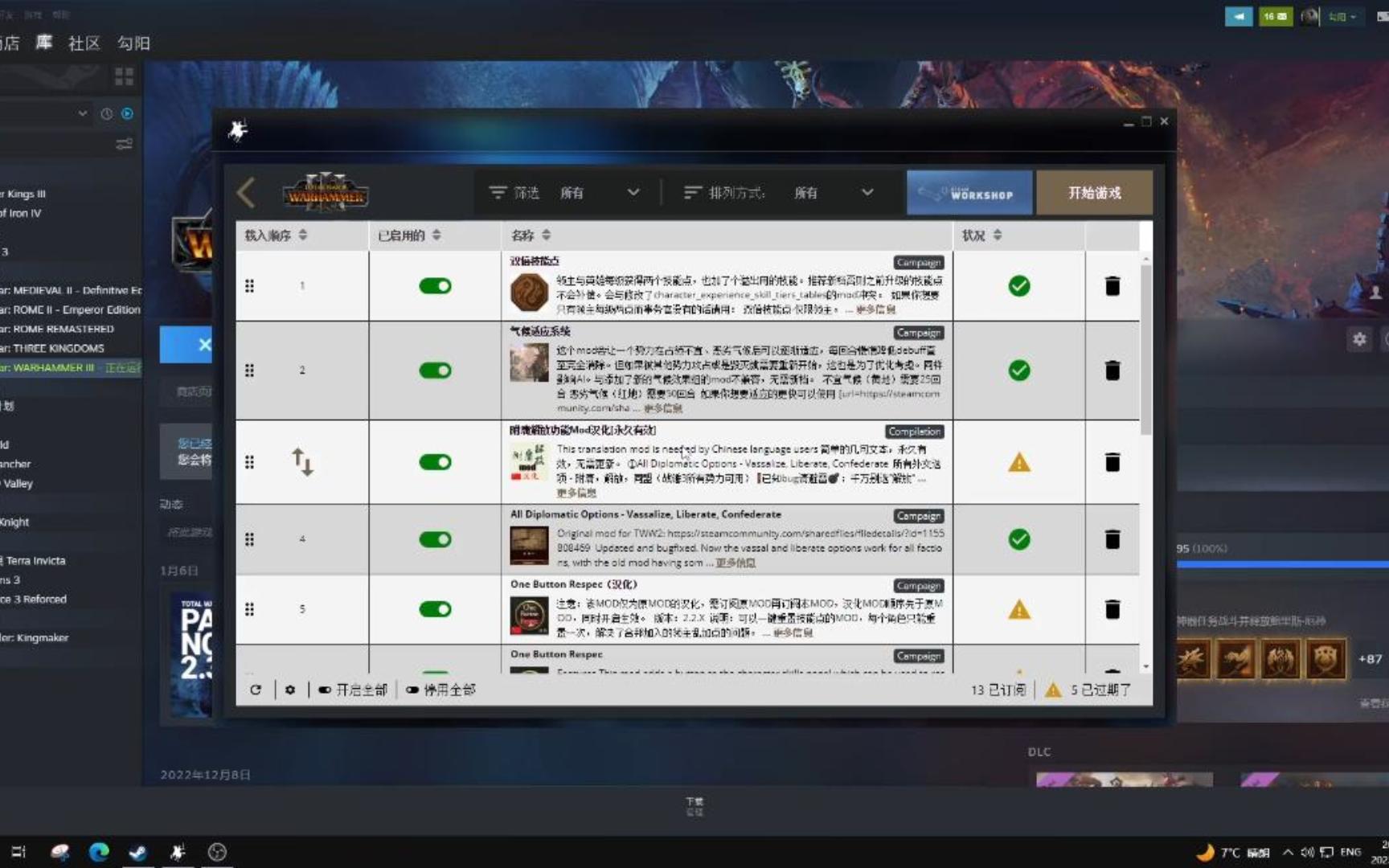Click the Workshop button in the launcher
This screenshot has height=868, width=1389.
point(969,193)
